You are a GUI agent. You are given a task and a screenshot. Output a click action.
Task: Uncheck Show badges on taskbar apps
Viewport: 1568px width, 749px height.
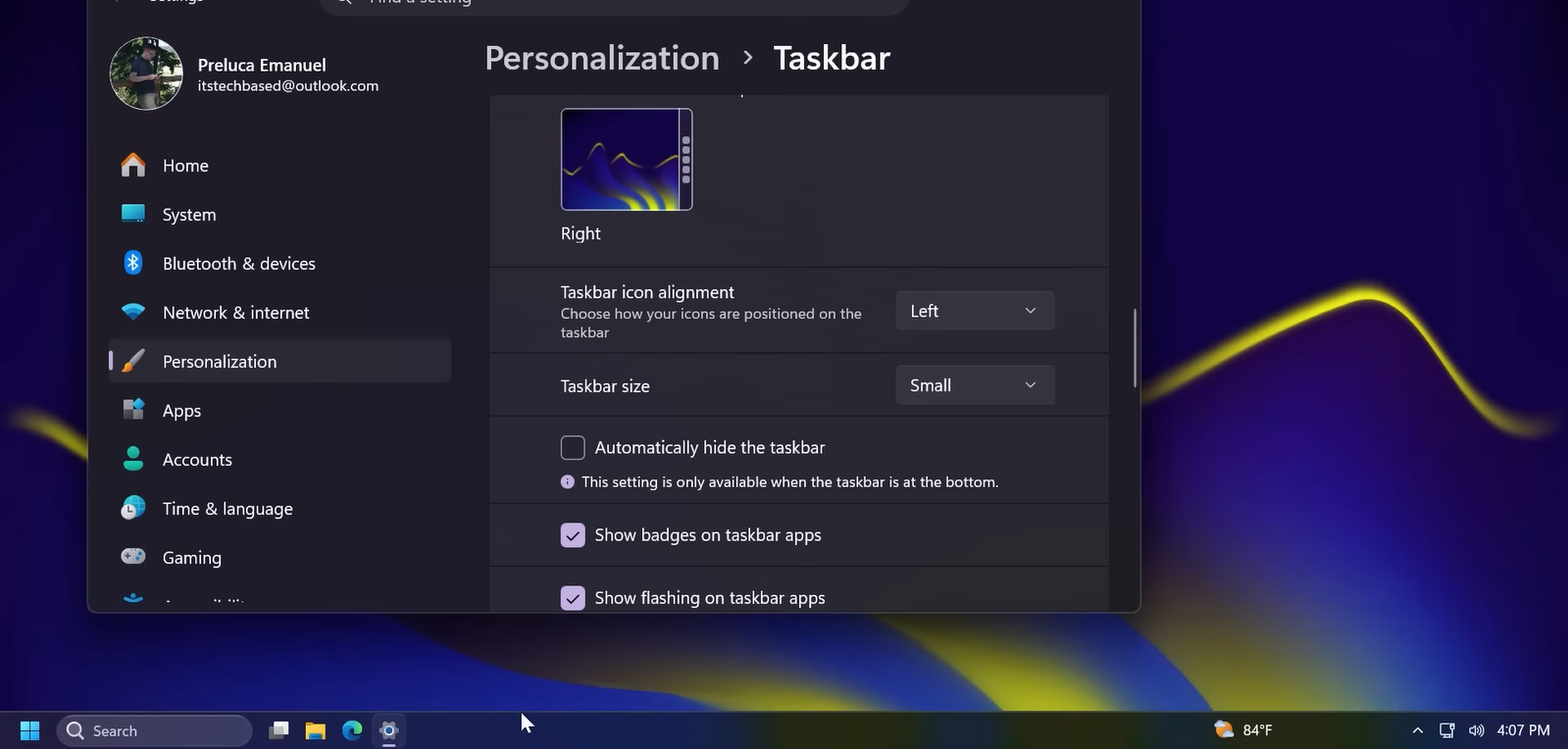pyautogui.click(x=573, y=535)
